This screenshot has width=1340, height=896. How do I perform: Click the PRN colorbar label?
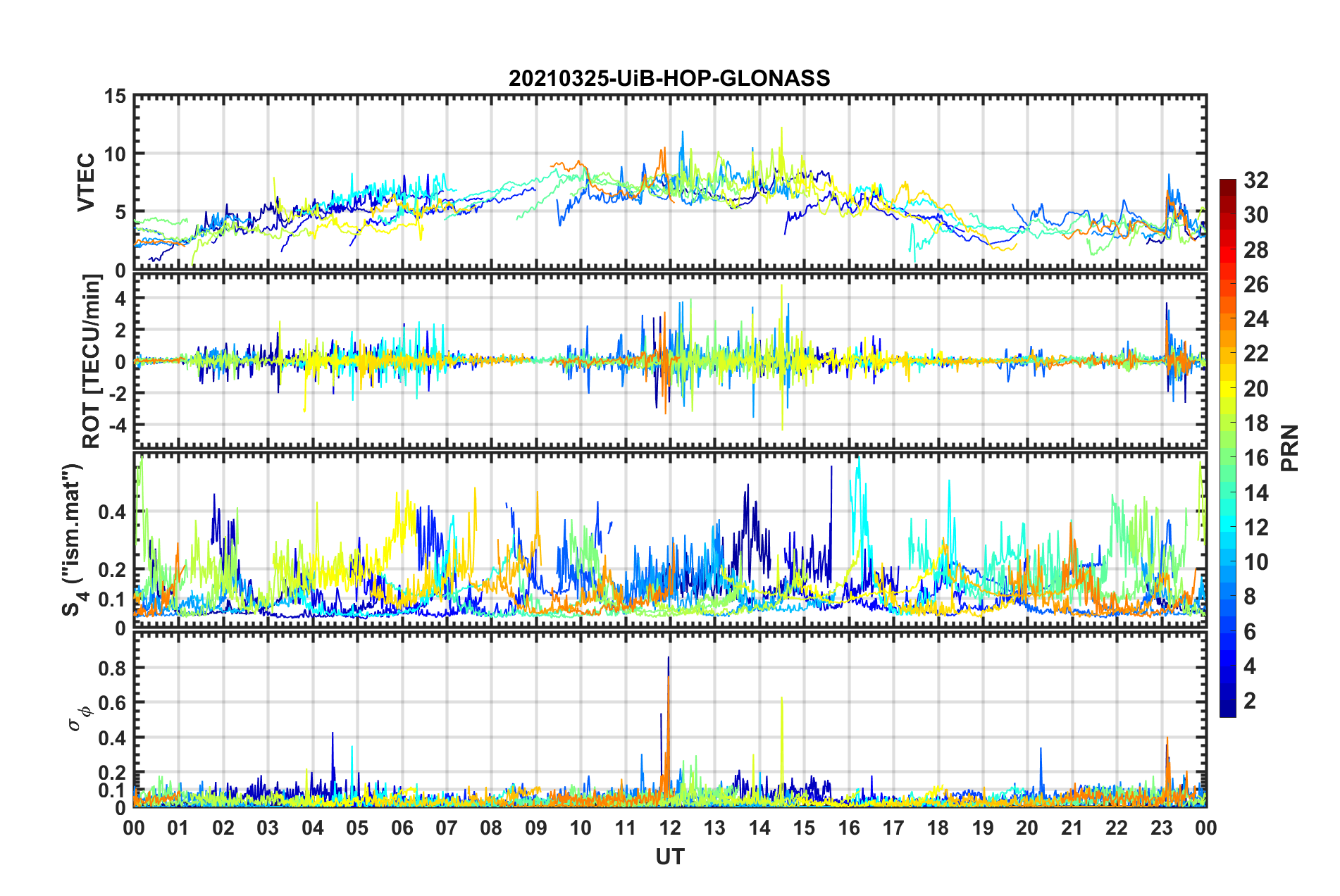click(x=1290, y=448)
